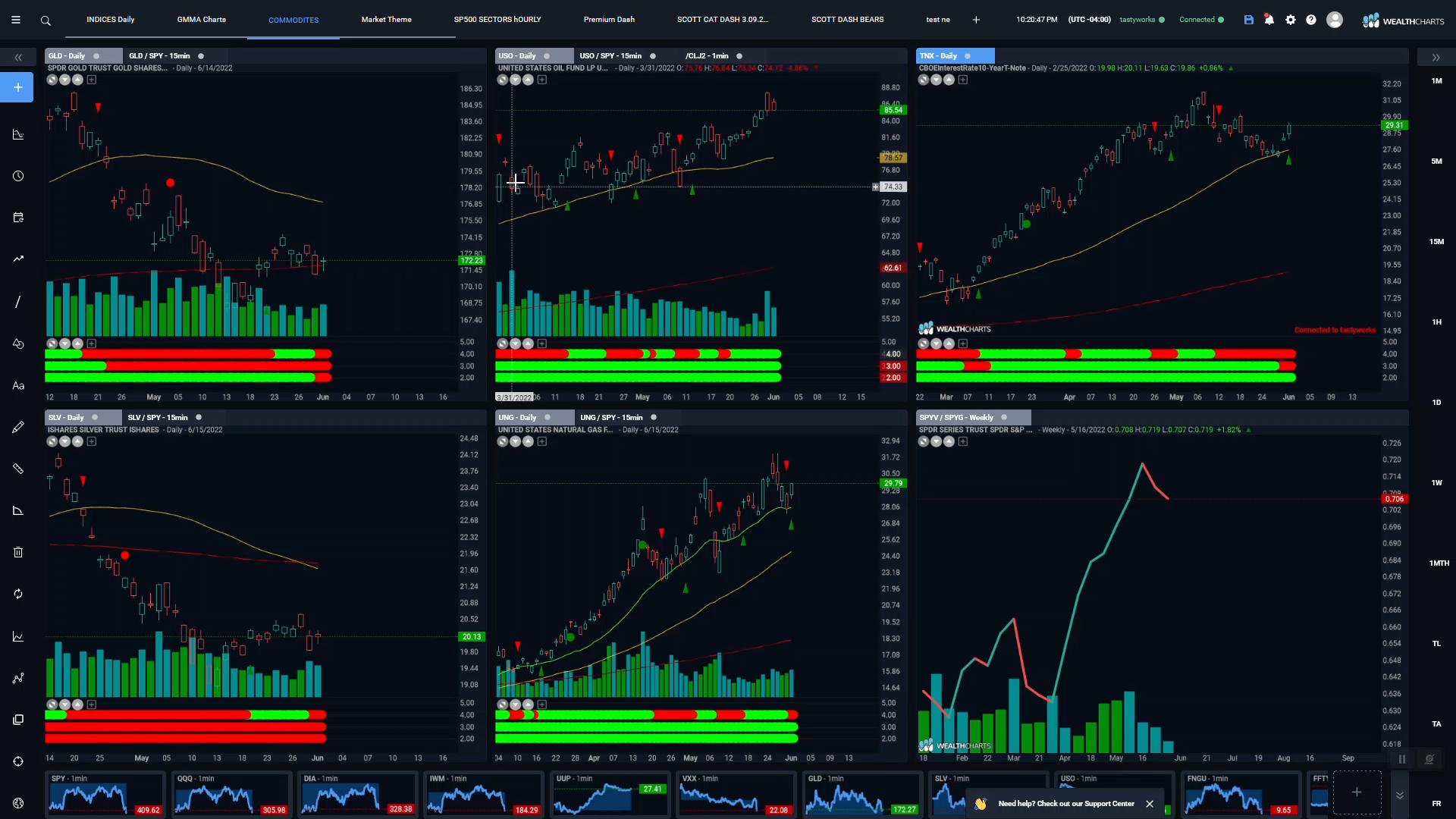Image resolution: width=1456 pixels, height=819 pixels.
Task: Add a new workspace tab with plus
Action: (x=976, y=20)
